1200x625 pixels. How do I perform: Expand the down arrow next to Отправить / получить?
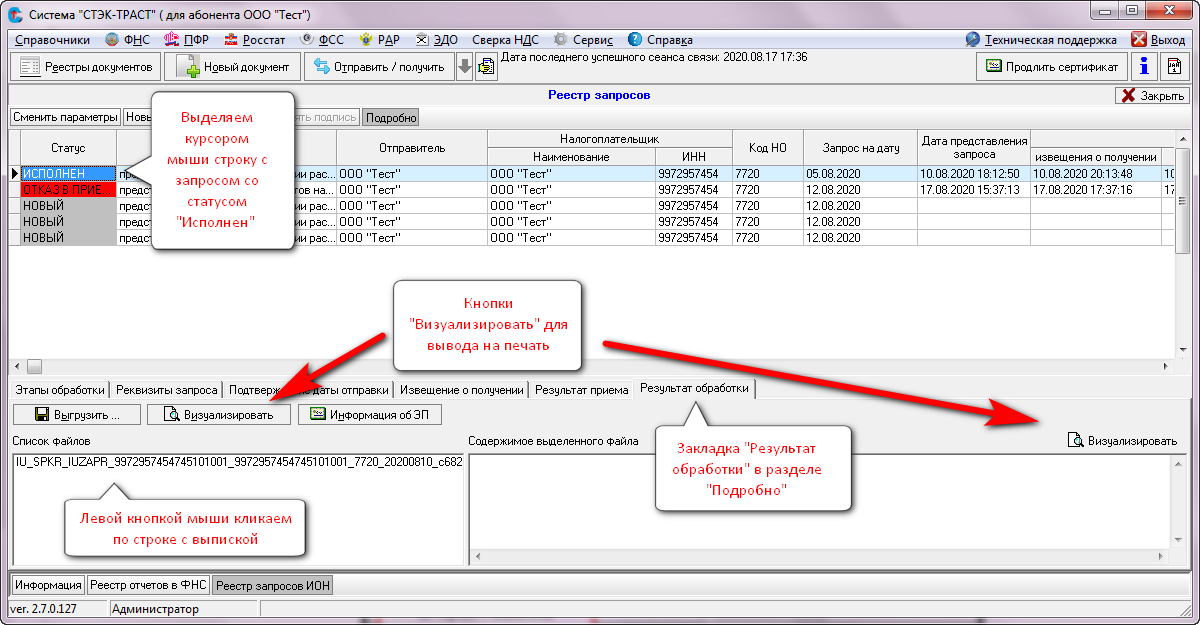tap(464, 68)
